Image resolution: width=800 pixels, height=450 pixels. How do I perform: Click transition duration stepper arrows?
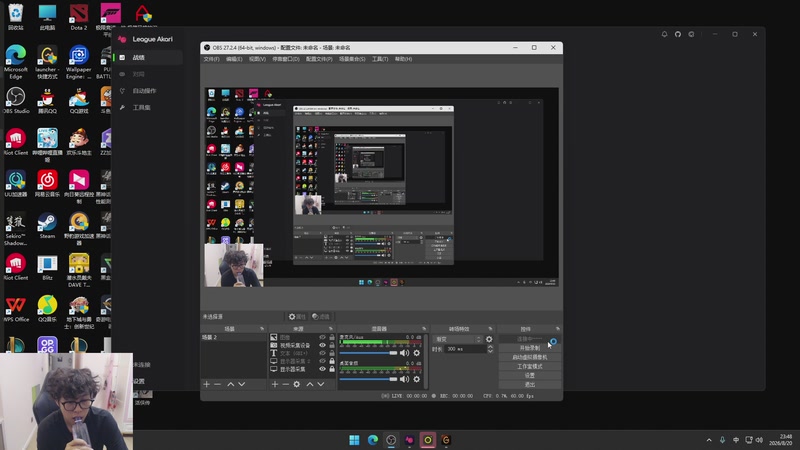point(490,349)
